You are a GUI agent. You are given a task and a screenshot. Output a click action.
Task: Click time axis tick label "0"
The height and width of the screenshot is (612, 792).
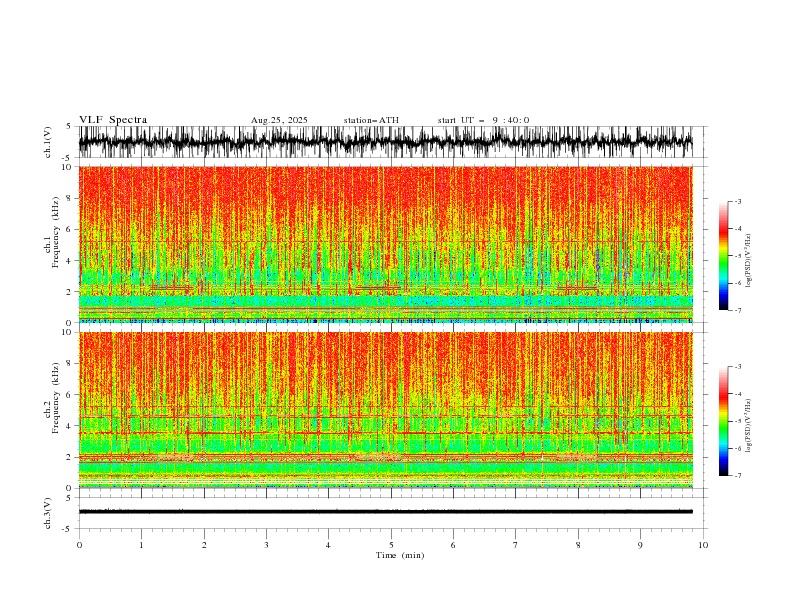tap(79, 545)
